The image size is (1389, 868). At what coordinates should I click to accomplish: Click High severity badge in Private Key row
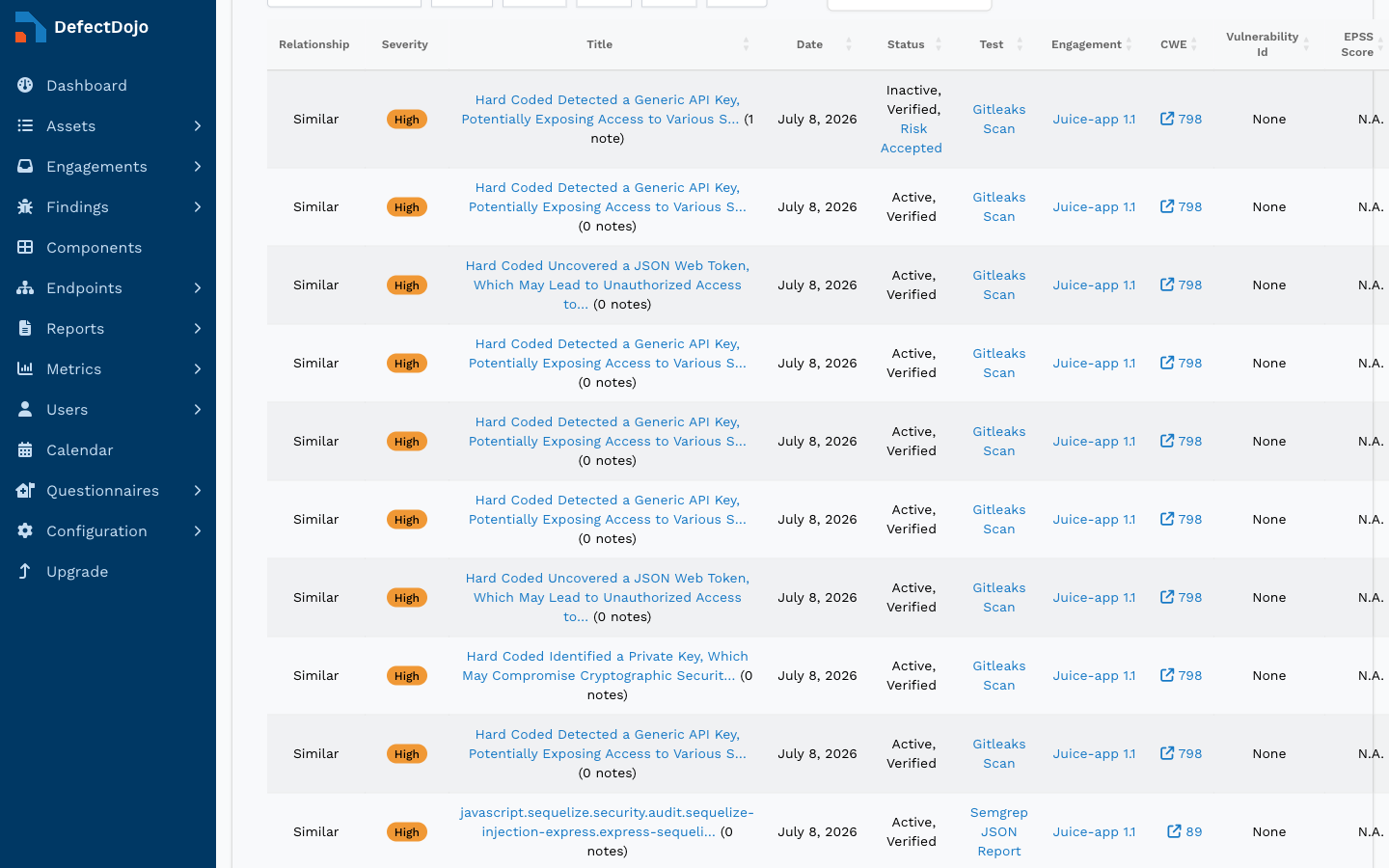click(407, 676)
